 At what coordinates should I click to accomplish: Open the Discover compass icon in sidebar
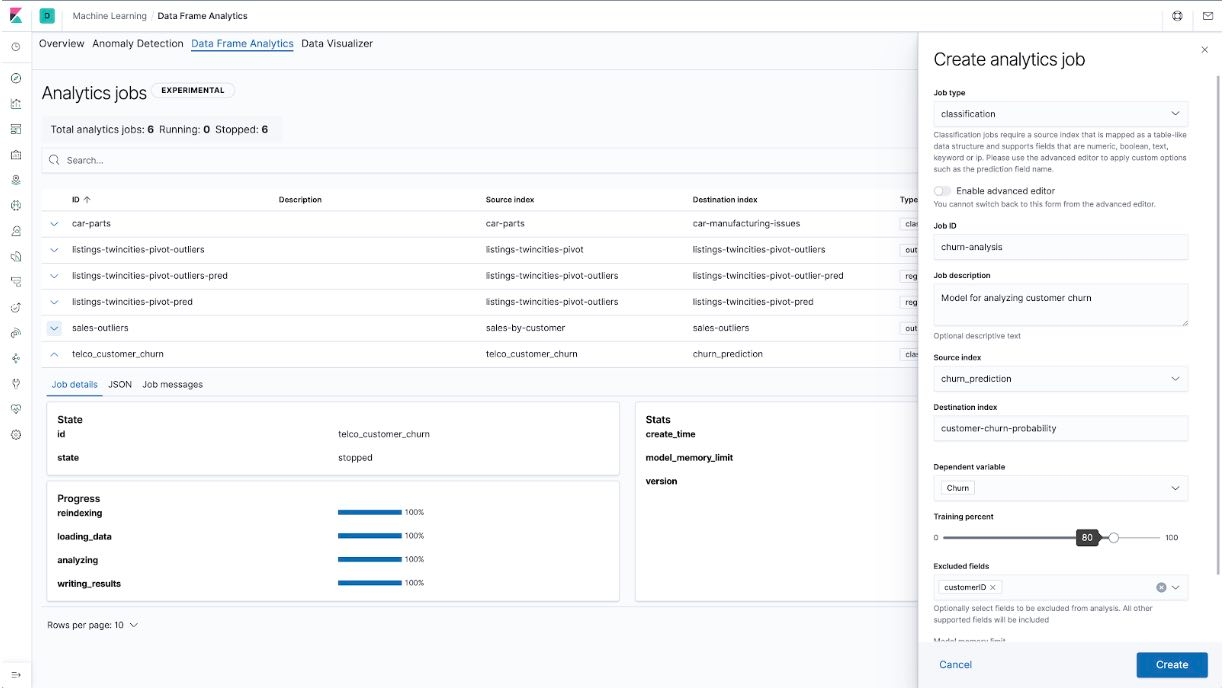pos(14,77)
